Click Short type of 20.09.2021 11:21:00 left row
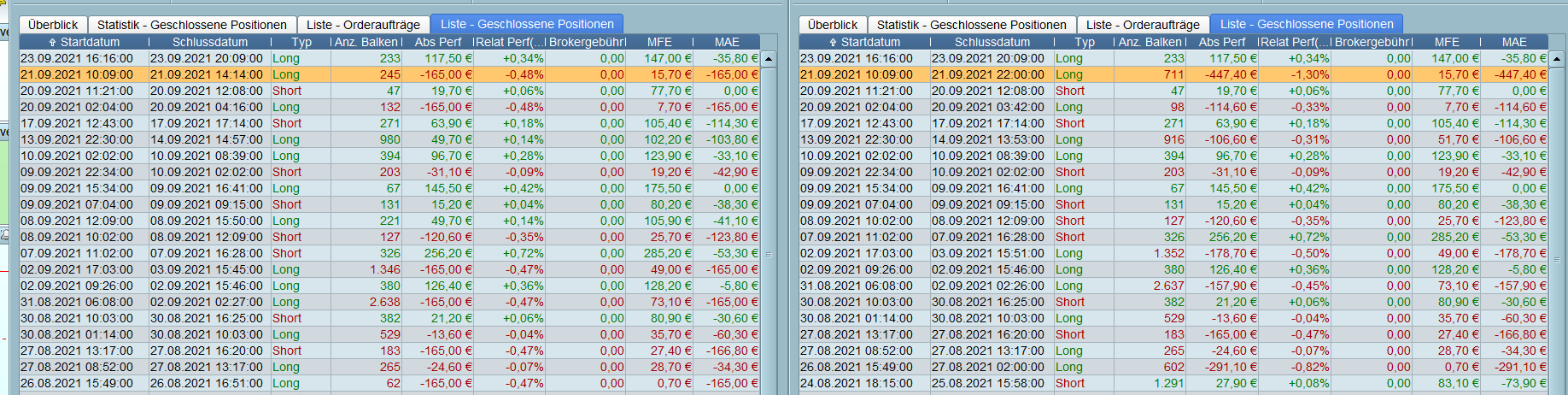Image resolution: width=1568 pixels, height=395 pixels. (287, 91)
